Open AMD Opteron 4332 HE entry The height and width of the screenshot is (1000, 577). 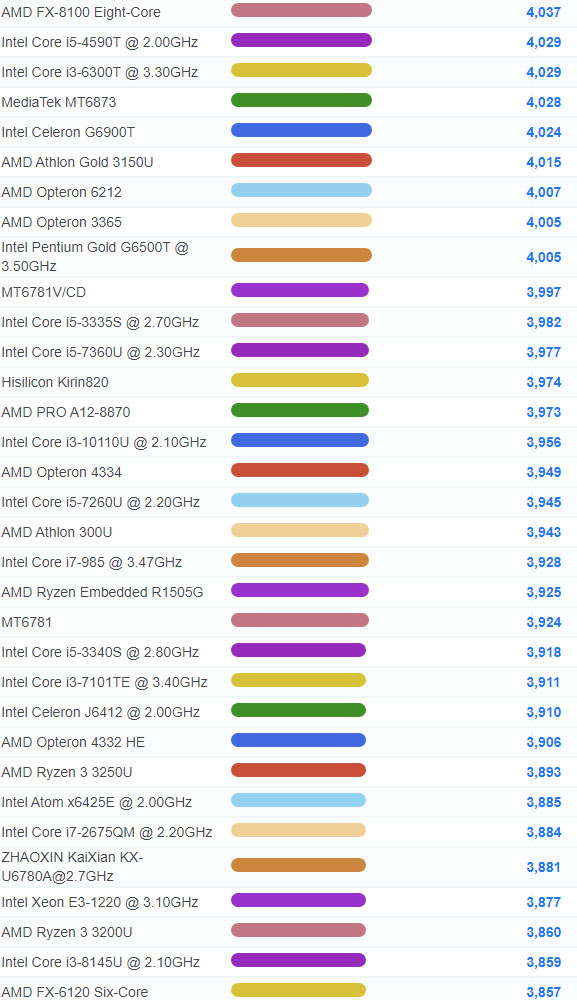[x=73, y=742]
